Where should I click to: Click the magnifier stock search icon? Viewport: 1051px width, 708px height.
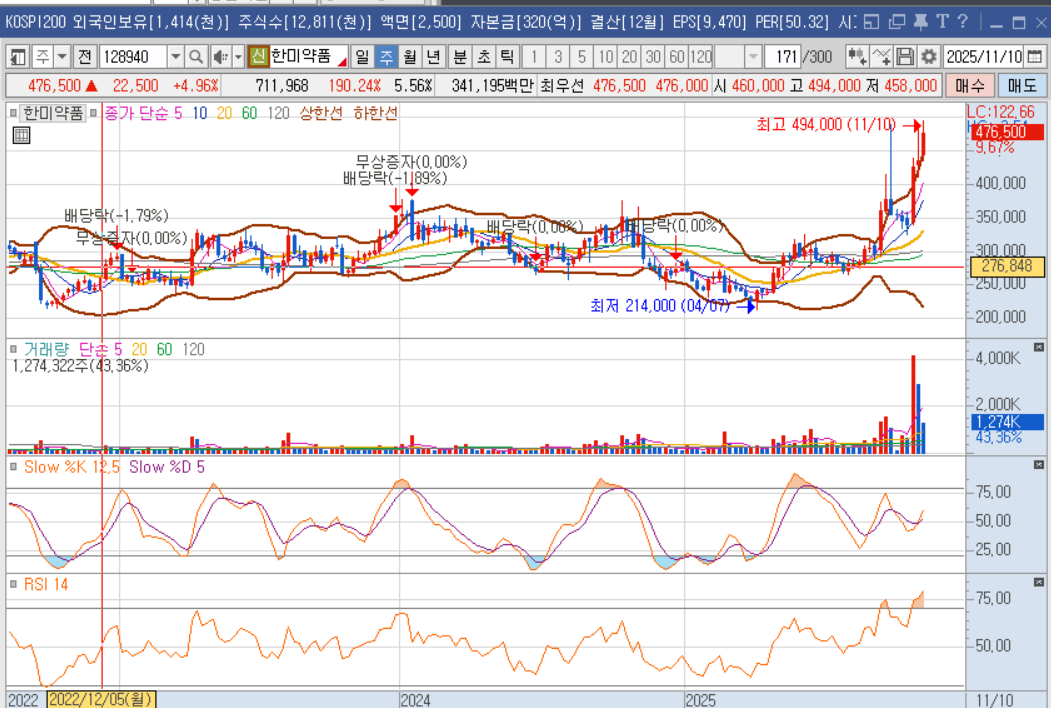pos(196,57)
